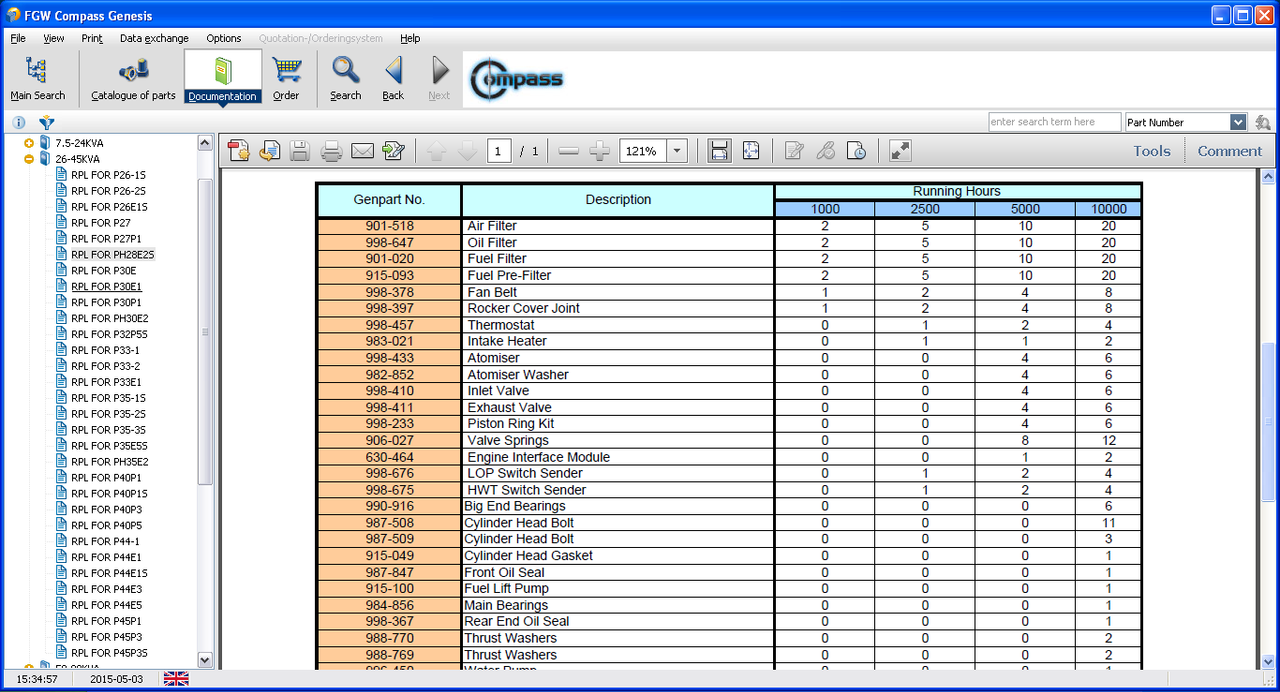Screen dimensions: 1280x692
Task: Collapse the 26-45KVA tree node
Action: [29, 159]
